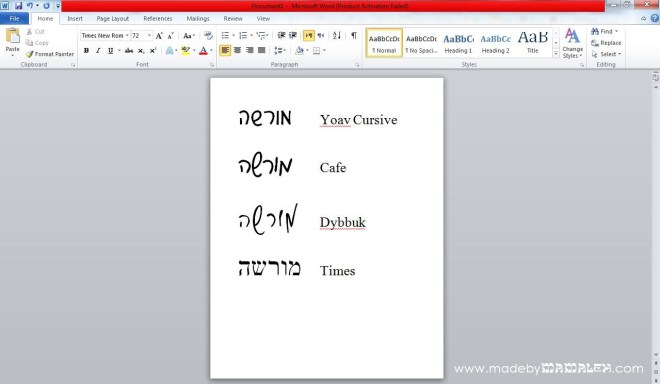Toggle subscript formatting

(x=141, y=51)
